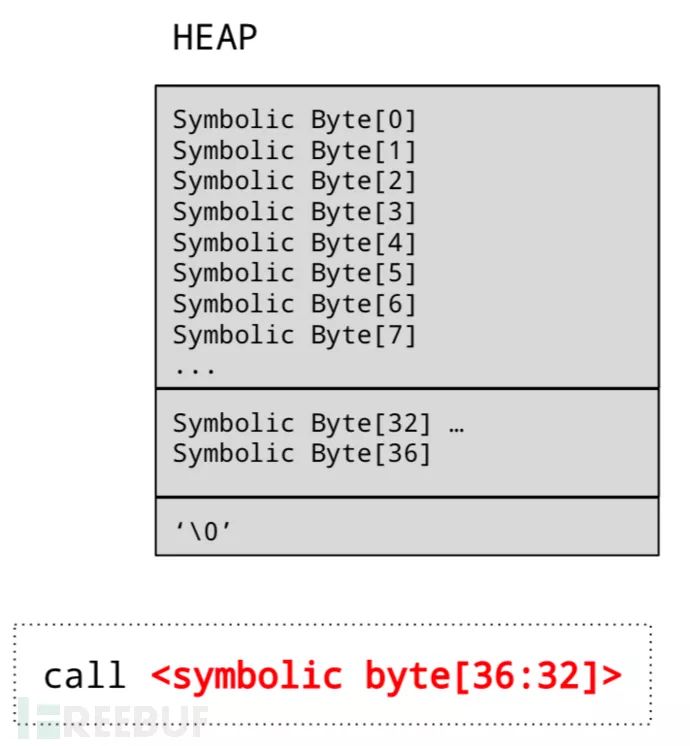Click the red <symbolic byte[36:32]> text
Viewport: 690px width, 746px height.
386,676
